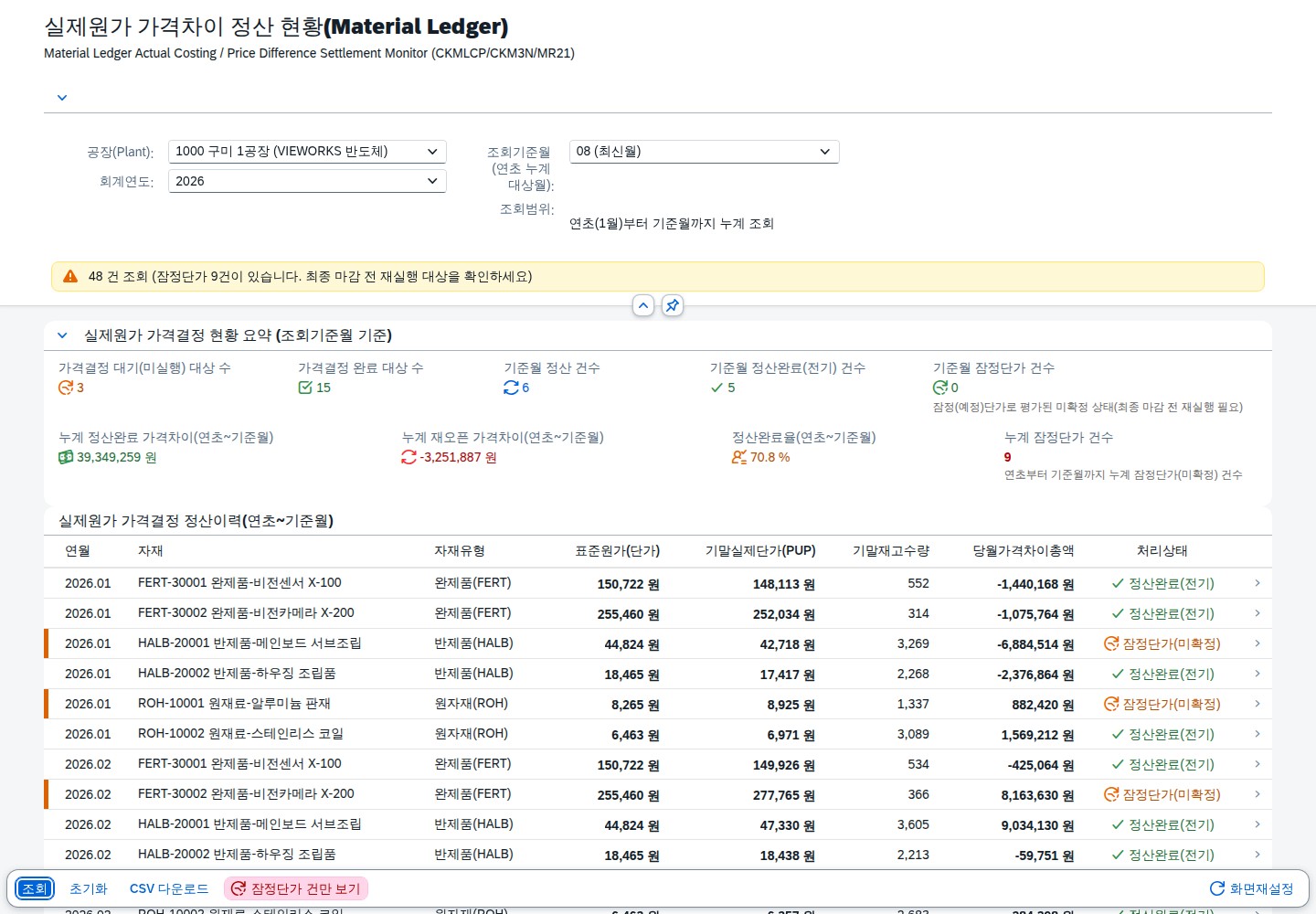Open details arrow for 2026.01 HALB-20001 row
The width and height of the screenshot is (1316, 914).
[1258, 643]
